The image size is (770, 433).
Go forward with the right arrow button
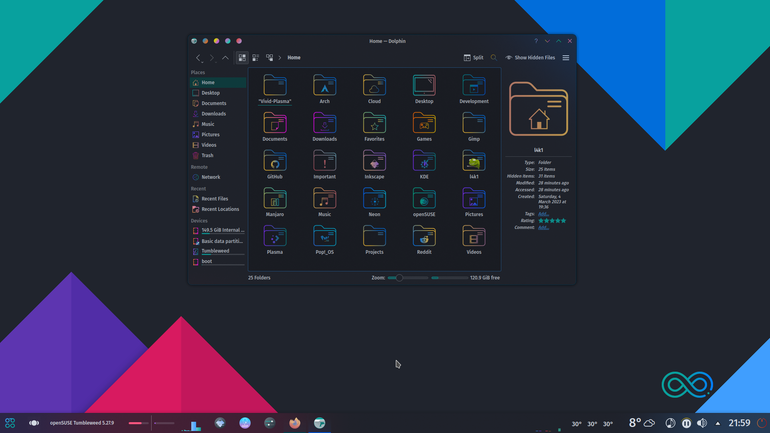pos(212,58)
